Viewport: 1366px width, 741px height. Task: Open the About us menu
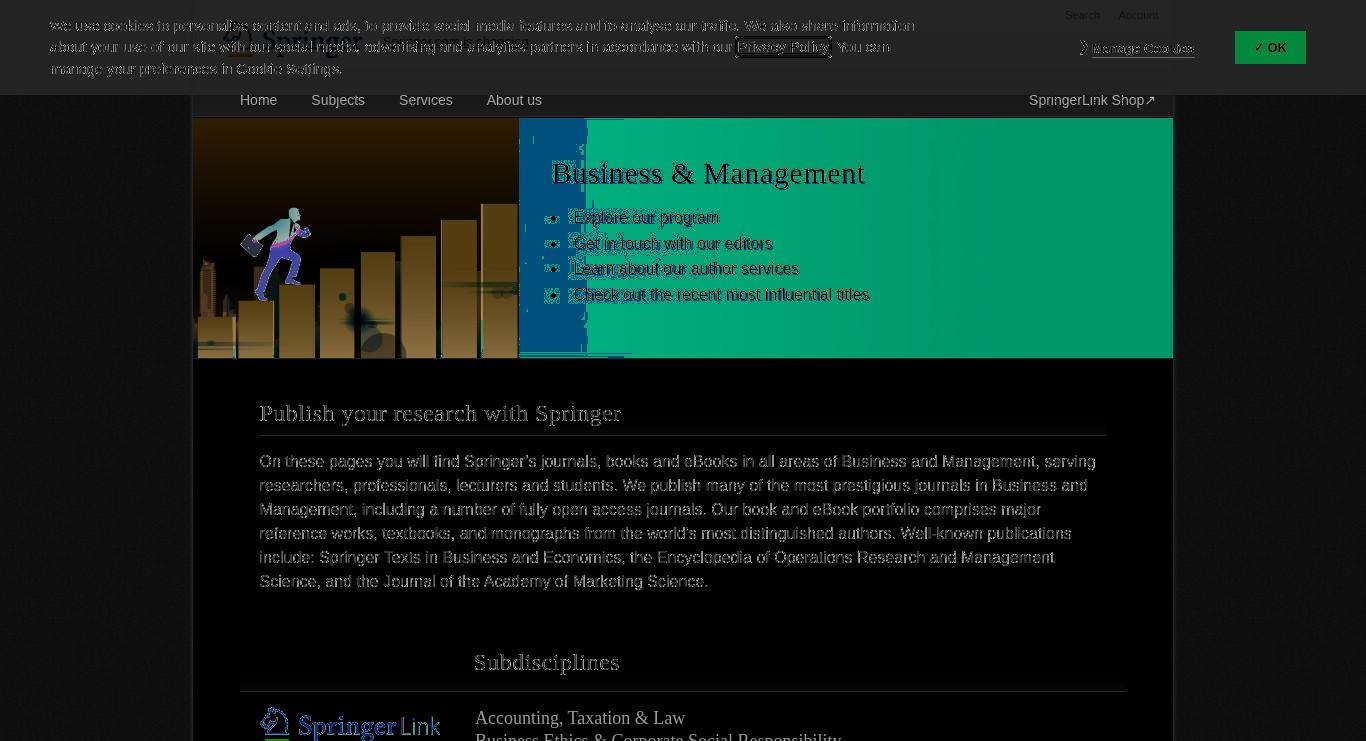pos(514,100)
